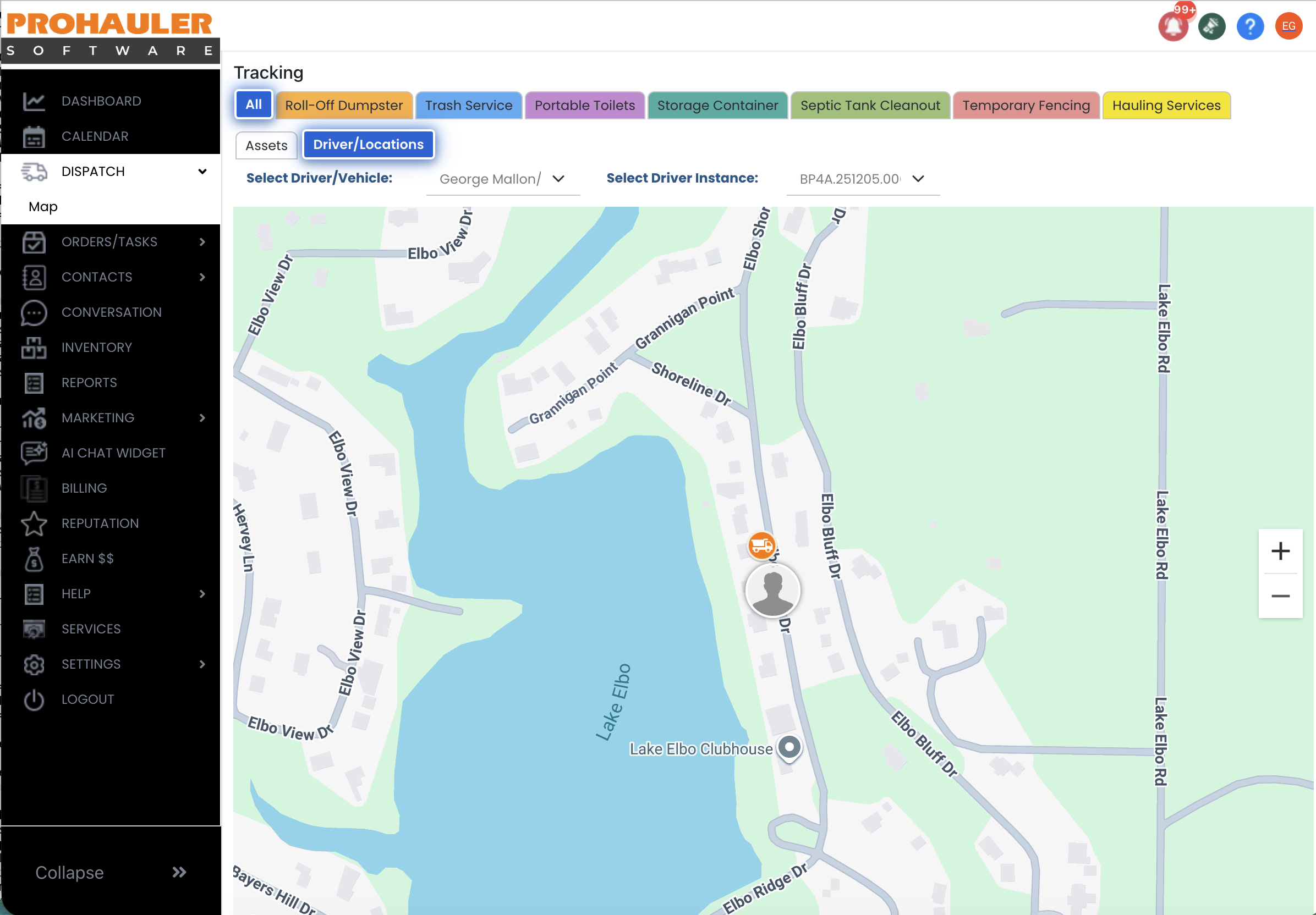This screenshot has height=915, width=1316.
Task: Click the Conversation speech bubble icon
Action: [x=34, y=312]
